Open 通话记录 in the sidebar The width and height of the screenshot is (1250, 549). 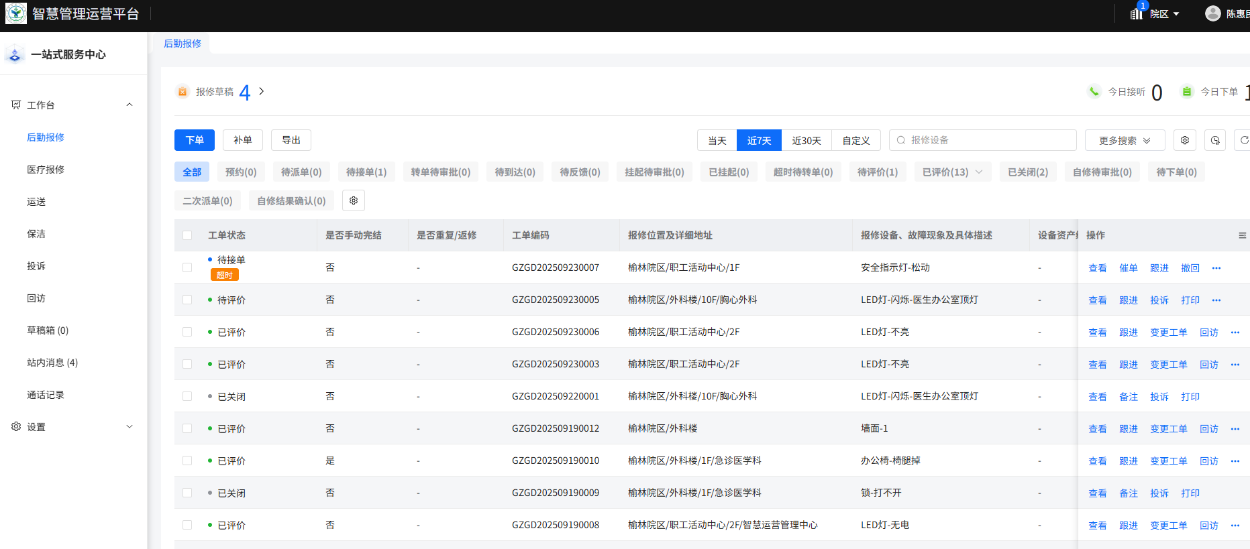[46, 395]
